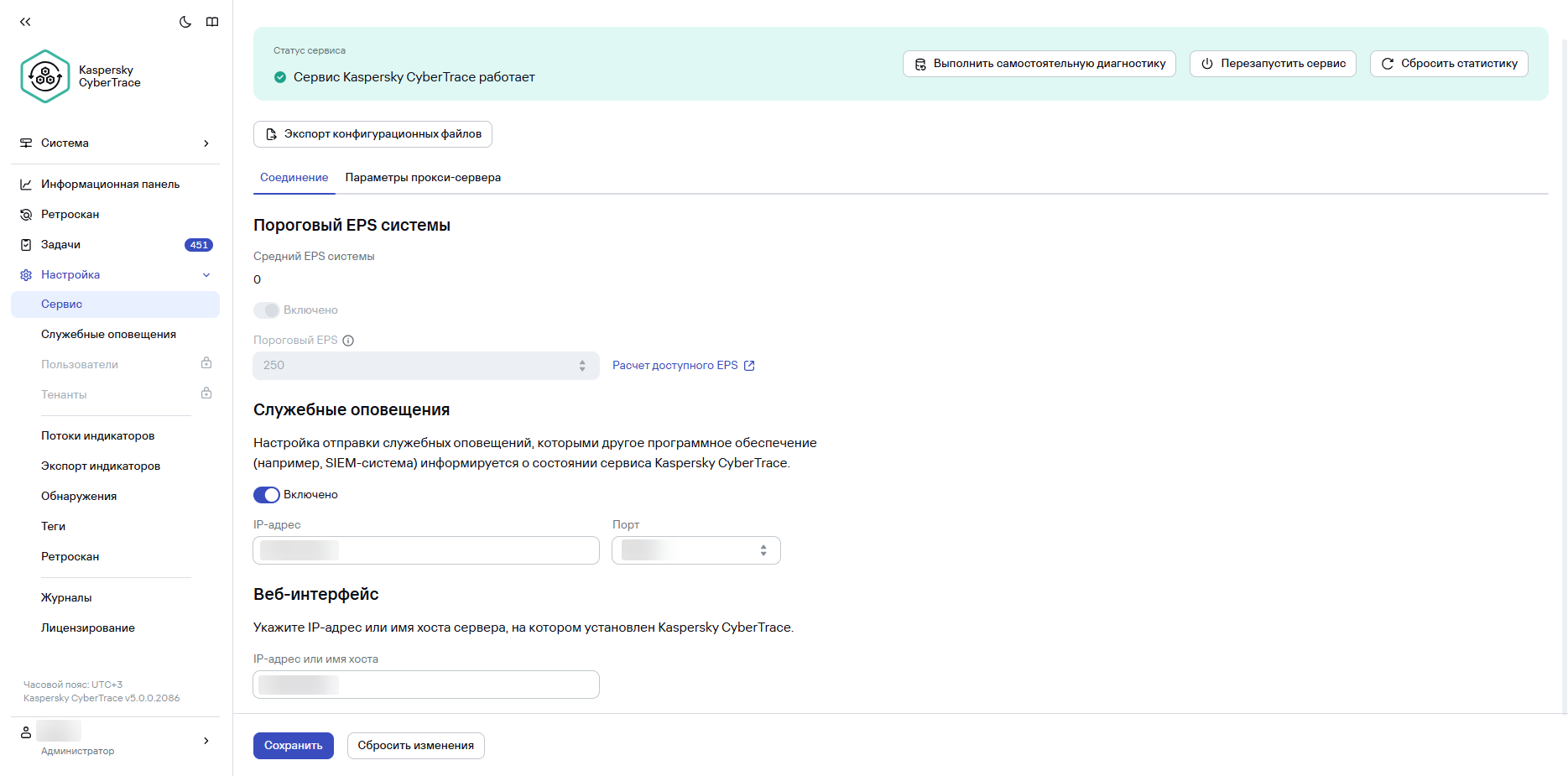Select the Информационная панель chart icon
This screenshot has height=776, width=1568.
click(x=25, y=184)
